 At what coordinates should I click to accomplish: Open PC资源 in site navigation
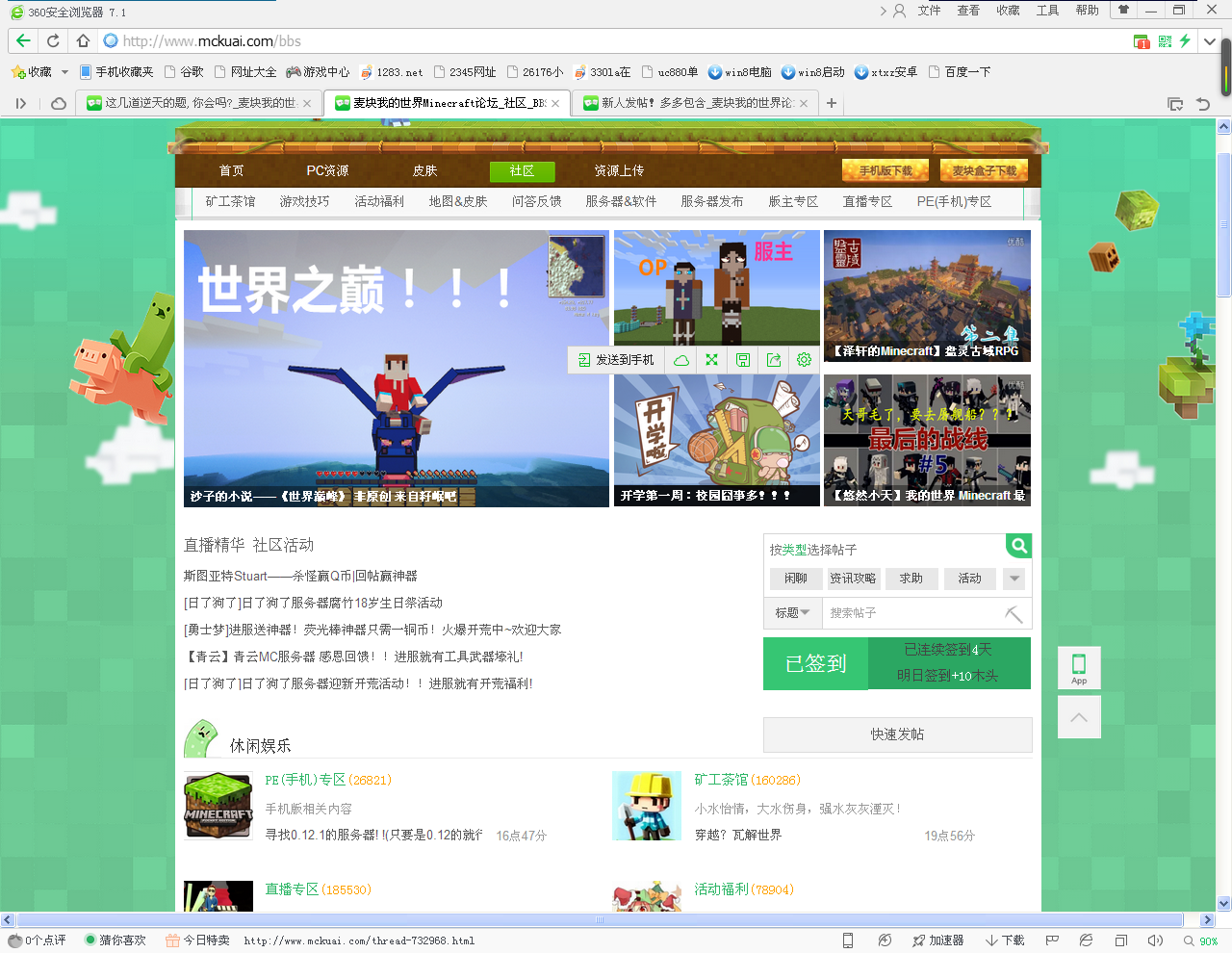(327, 170)
